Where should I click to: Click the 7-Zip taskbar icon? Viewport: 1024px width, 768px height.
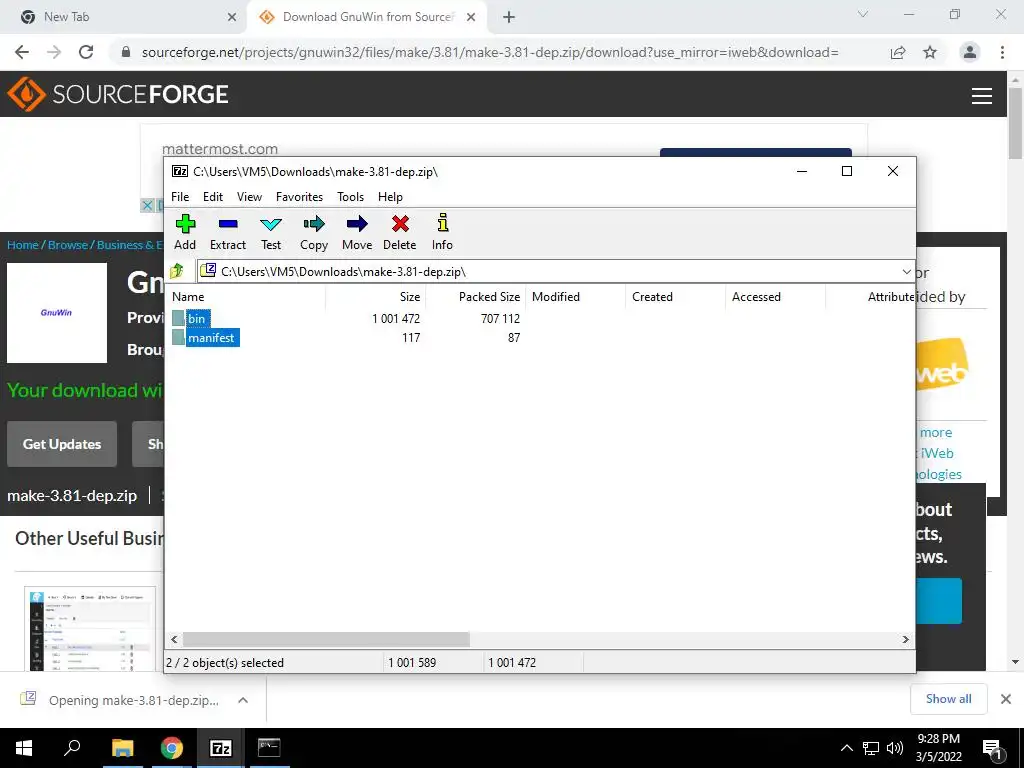pyautogui.click(x=221, y=748)
